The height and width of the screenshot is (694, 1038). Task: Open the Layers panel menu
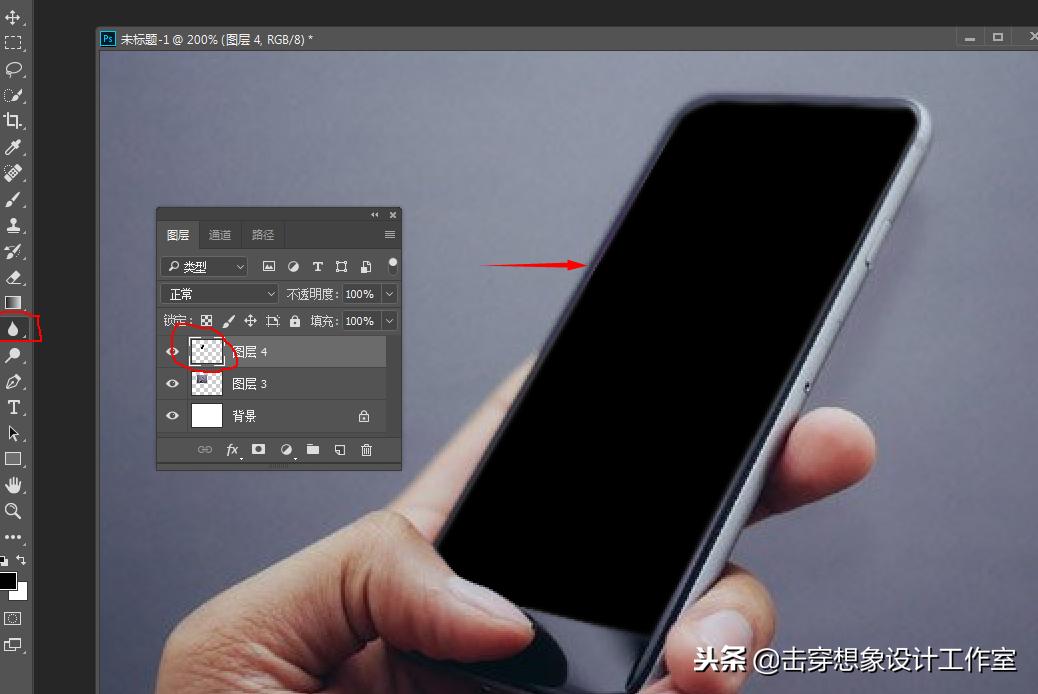[388, 235]
